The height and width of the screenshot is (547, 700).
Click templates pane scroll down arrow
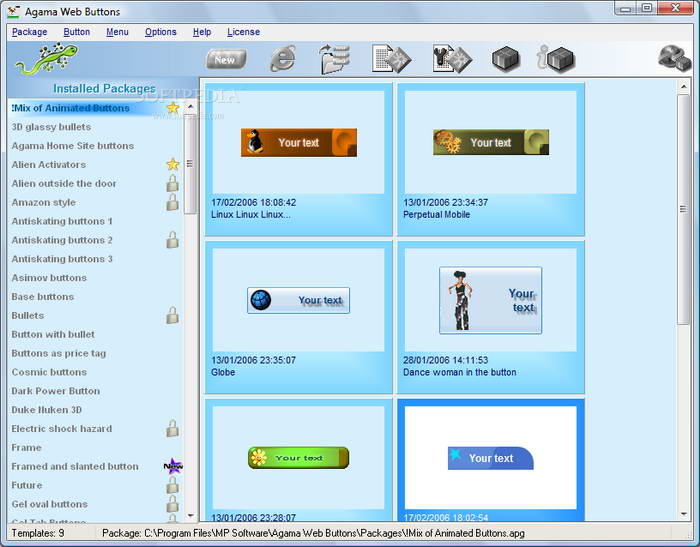pos(683,514)
